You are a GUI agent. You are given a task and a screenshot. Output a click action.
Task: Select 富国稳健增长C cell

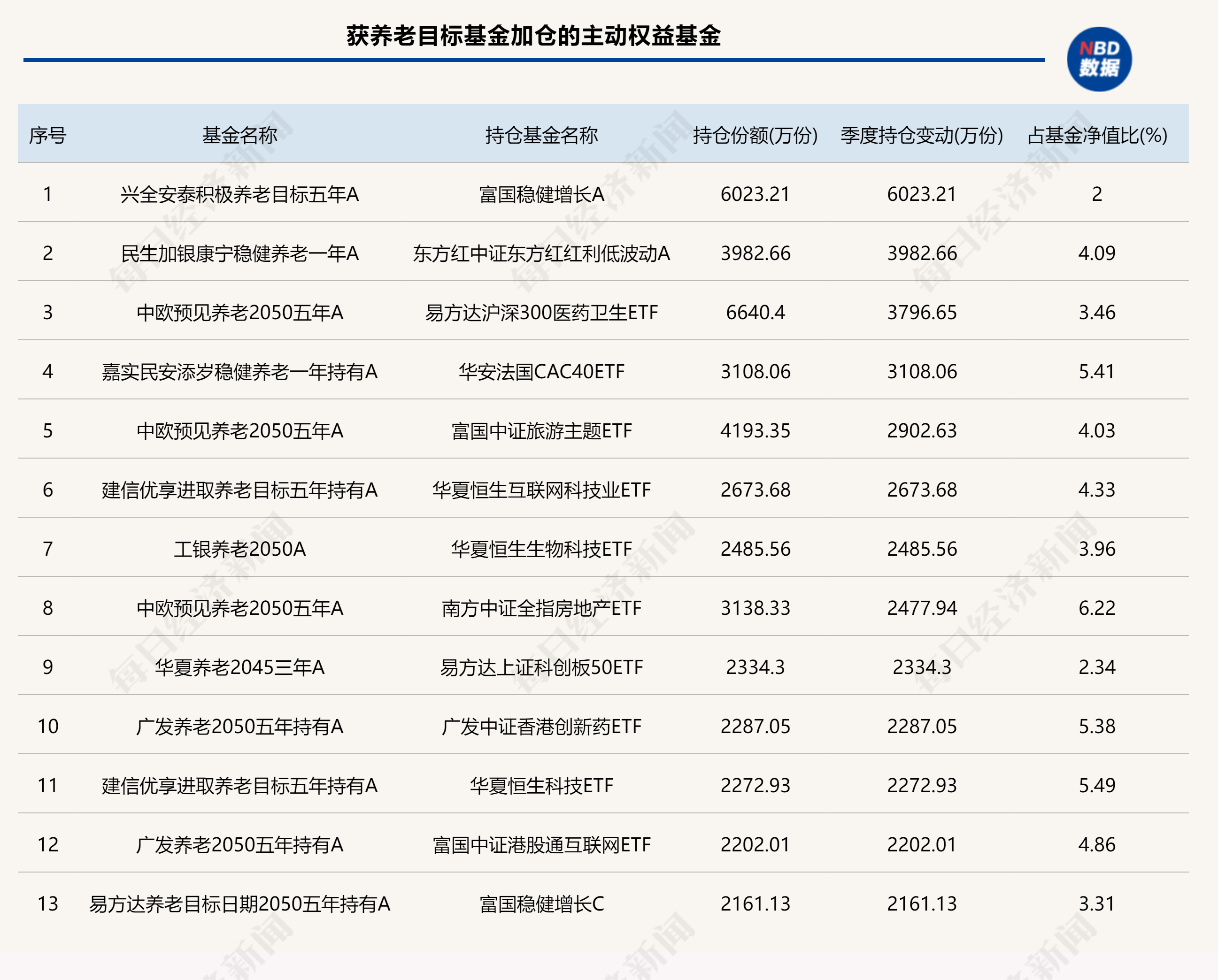[x=541, y=904]
